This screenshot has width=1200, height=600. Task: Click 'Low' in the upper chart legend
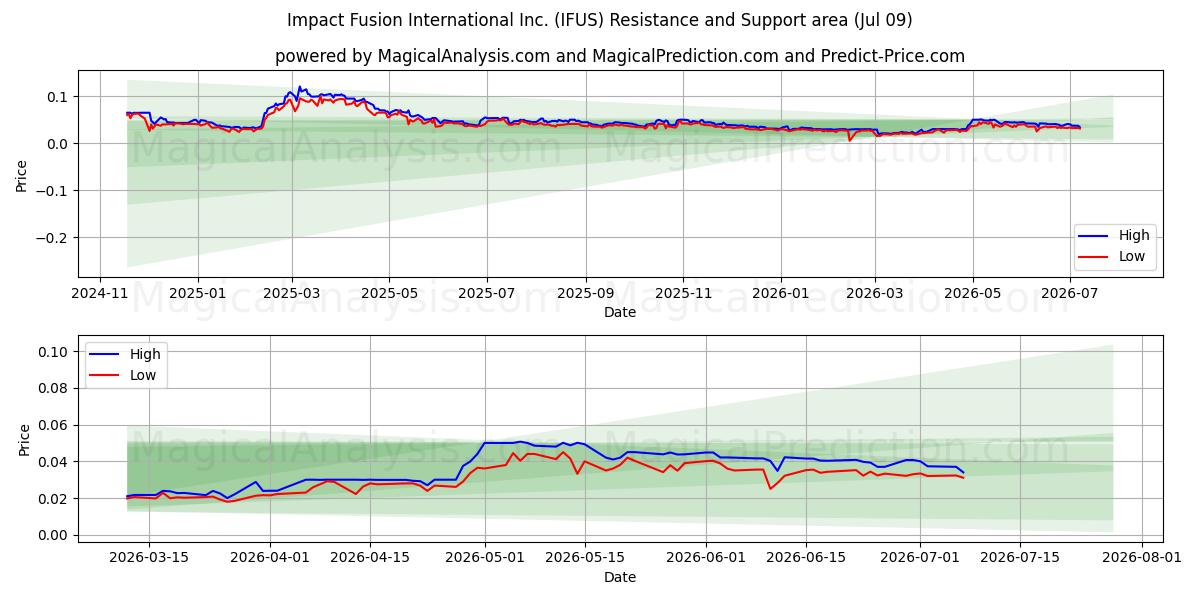1133,256
